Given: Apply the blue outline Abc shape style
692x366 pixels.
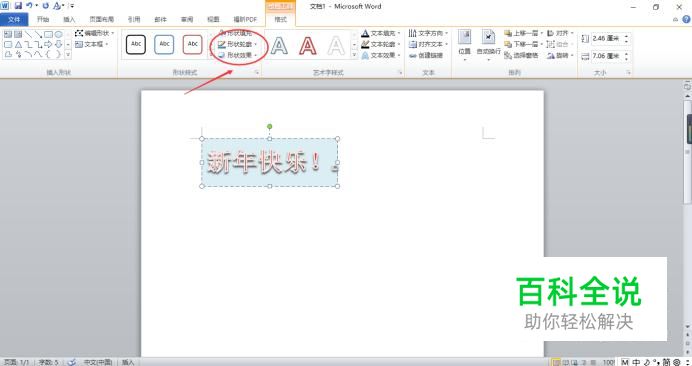Looking at the screenshot, I should click(x=164, y=45).
